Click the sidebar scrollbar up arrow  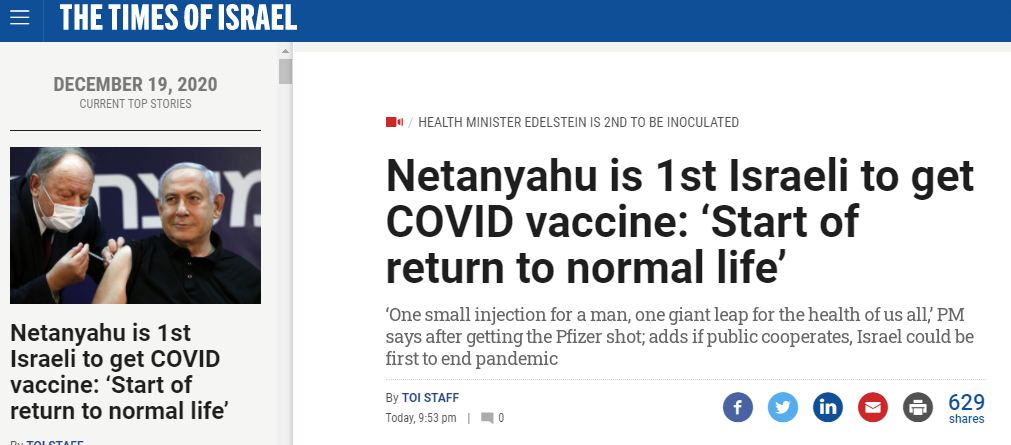[x=285, y=52]
